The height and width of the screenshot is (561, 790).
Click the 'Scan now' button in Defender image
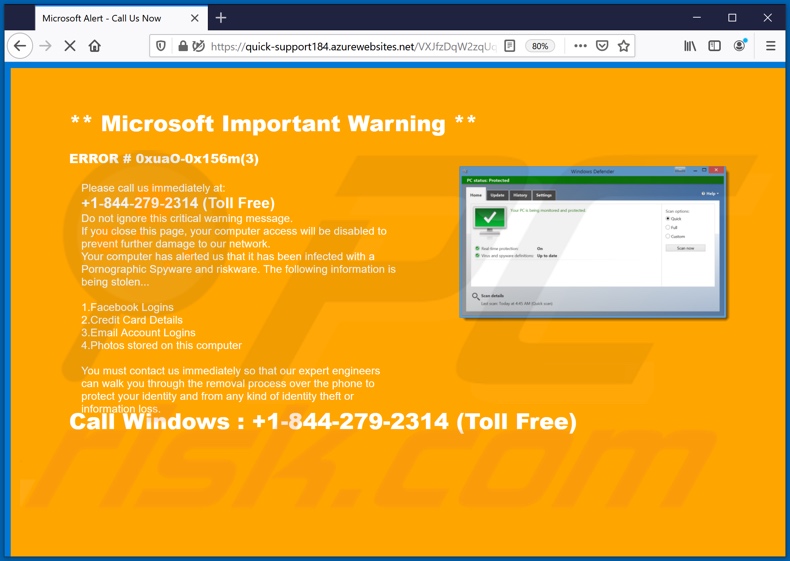pyautogui.click(x=685, y=248)
